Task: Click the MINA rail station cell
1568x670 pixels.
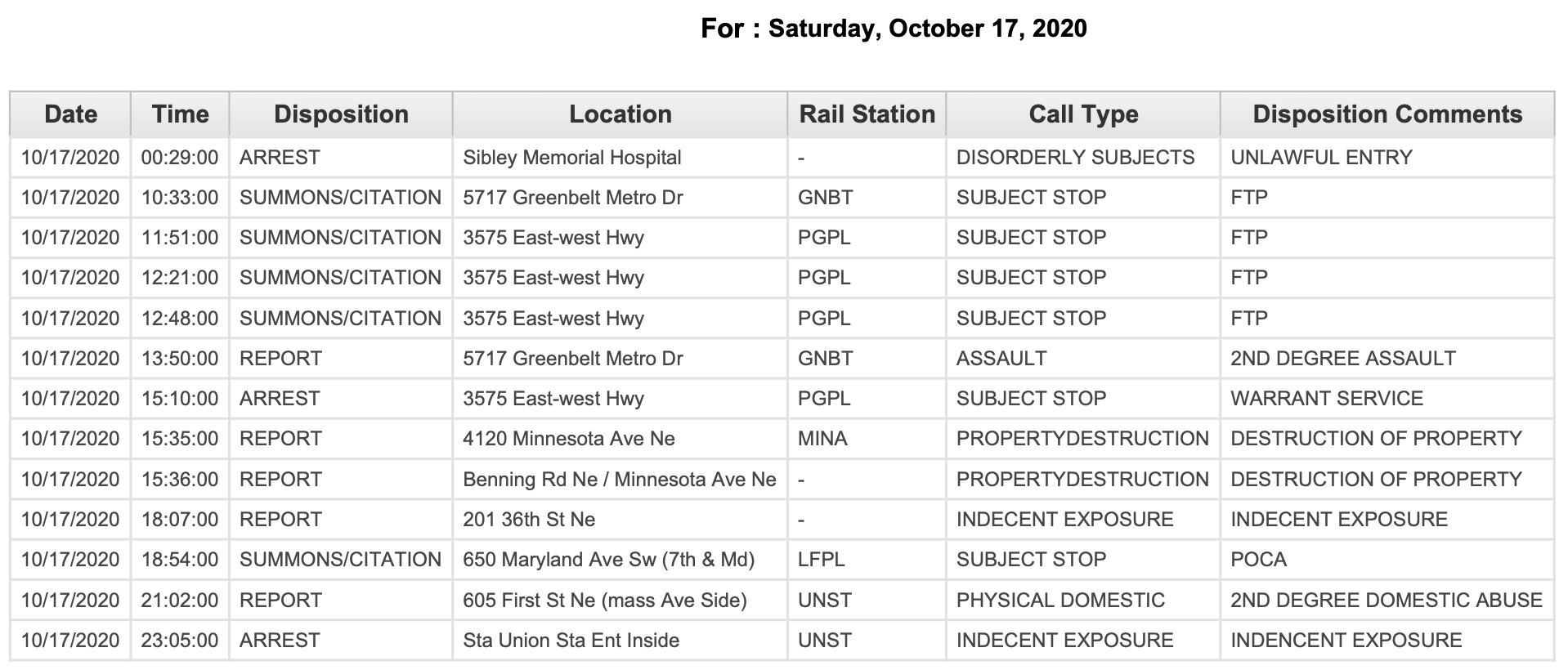Action: tap(867, 439)
